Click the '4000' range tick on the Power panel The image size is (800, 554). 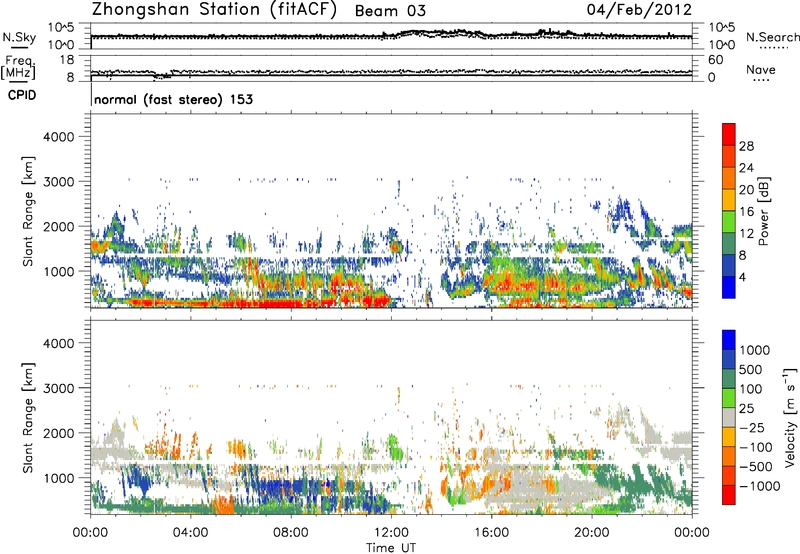(x=58, y=137)
